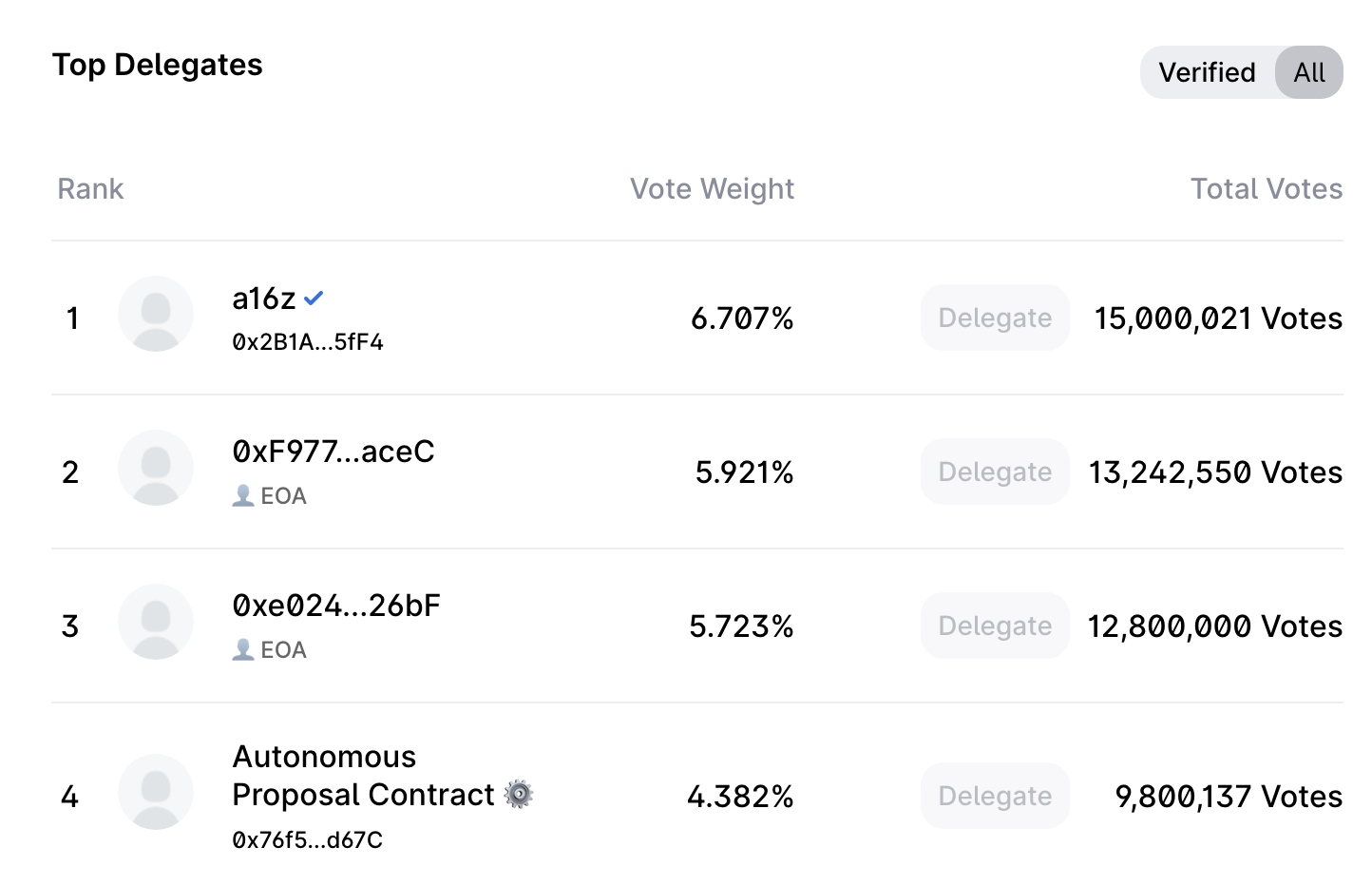The height and width of the screenshot is (886, 1372).
Task: Click the gear icon next to Proposal Contract
Action: [x=519, y=794]
